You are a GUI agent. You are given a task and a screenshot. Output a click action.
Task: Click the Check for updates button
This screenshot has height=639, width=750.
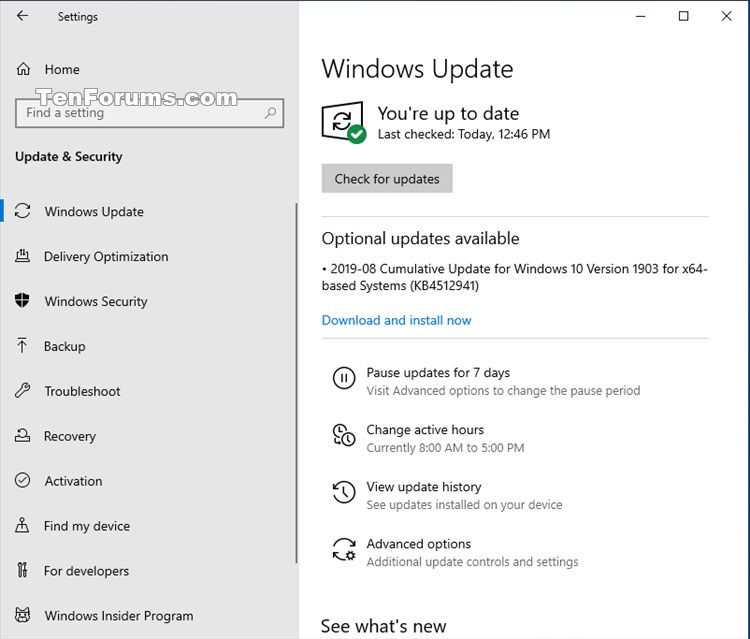387,178
